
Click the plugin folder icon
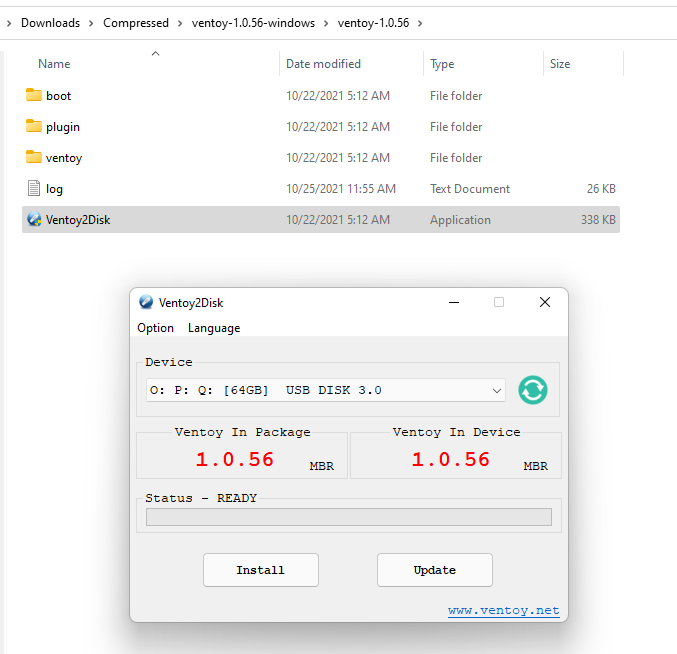[34, 126]
